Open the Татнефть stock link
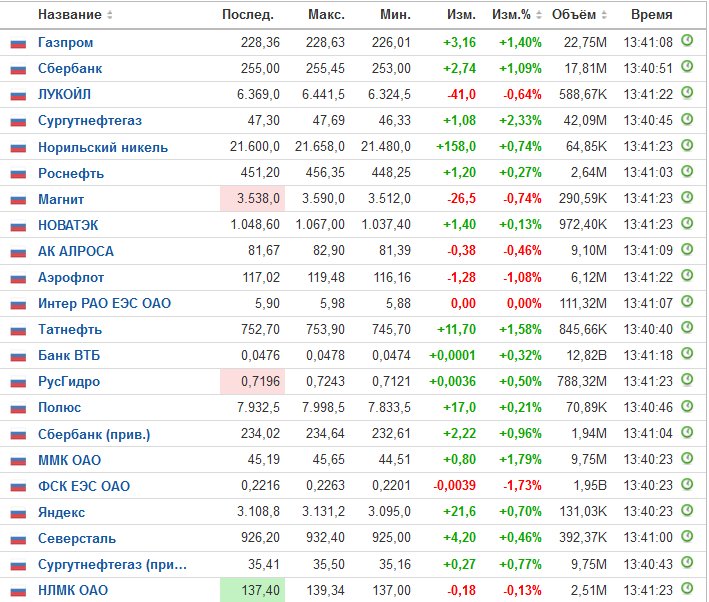The height and width of the screenshot is (602, 709). click(x=70, y=330)
